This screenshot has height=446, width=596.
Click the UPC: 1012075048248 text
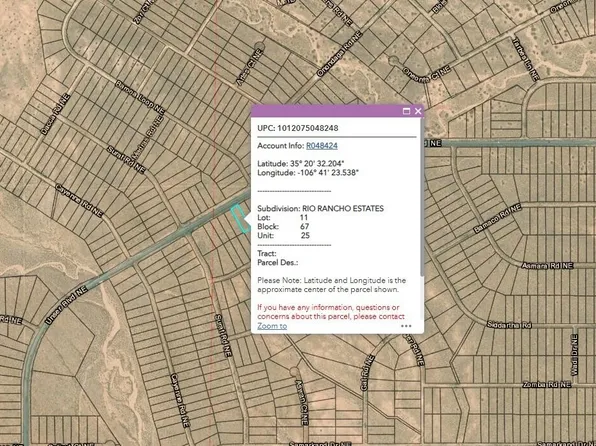pos(298,128)
